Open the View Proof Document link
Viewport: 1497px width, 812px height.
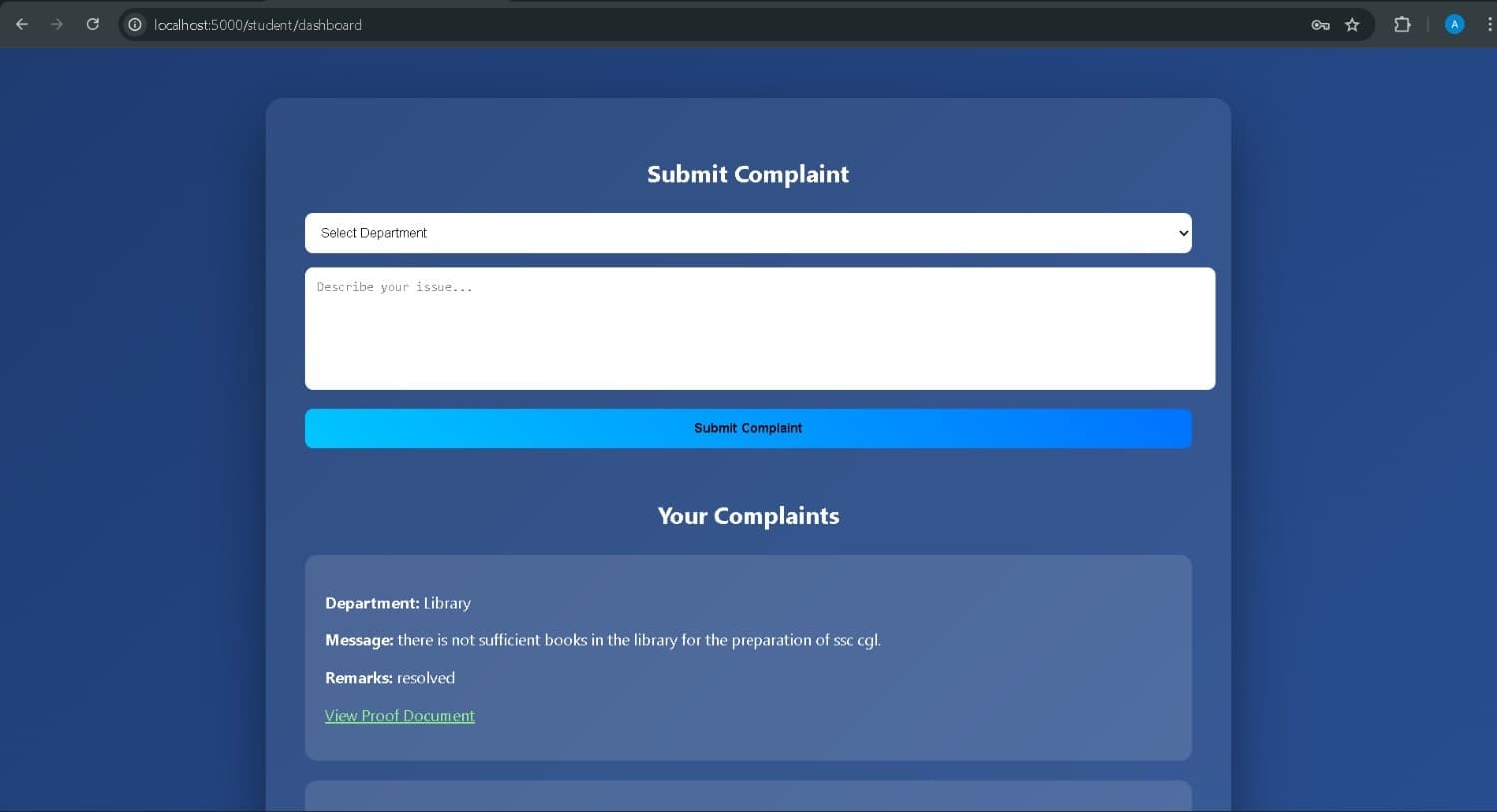pyautogui.click(x=399, y=715)
